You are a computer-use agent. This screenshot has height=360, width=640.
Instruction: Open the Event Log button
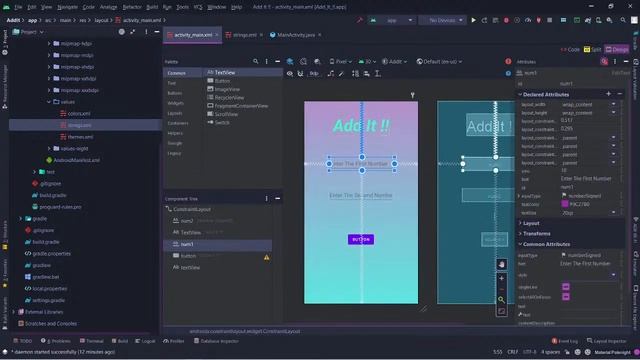click(x=565, y=341)
